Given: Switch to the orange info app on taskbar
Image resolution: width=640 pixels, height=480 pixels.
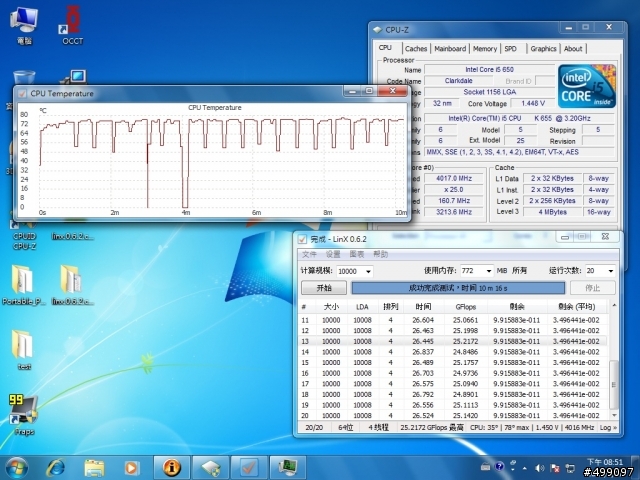Looking at the screenshot, I should (171, 468).
